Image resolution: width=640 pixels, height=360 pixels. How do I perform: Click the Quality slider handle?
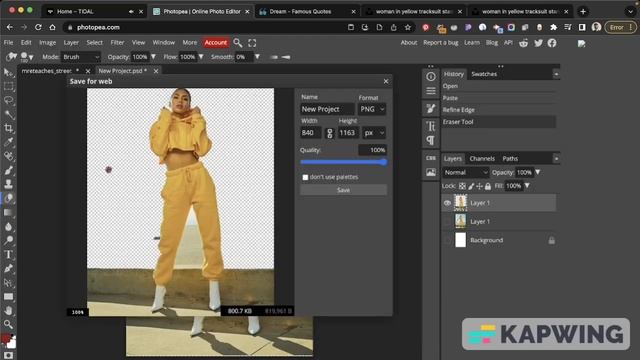384,162
